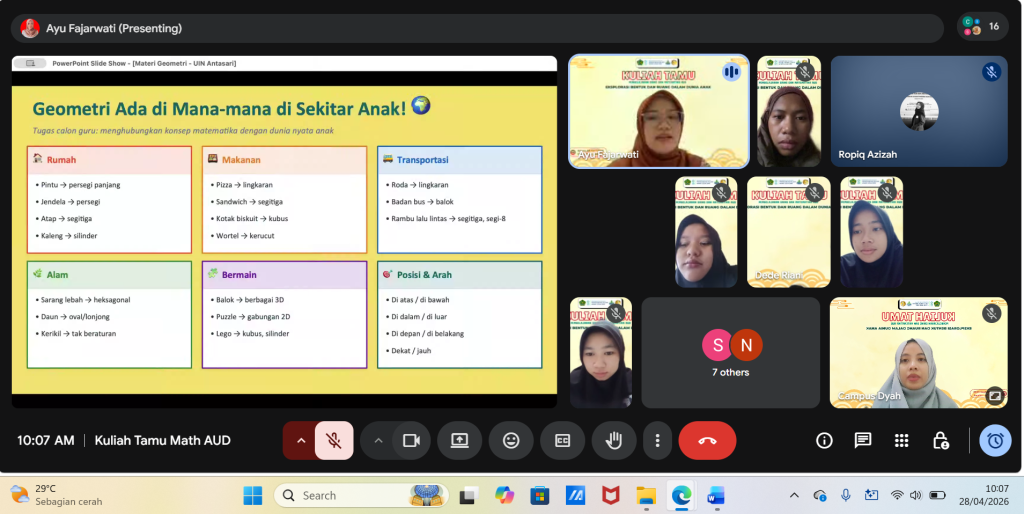Show hidden system tray icons
Image resolution: width=1024 pixels, height=514 pixels.
click(x=794, y=496)
